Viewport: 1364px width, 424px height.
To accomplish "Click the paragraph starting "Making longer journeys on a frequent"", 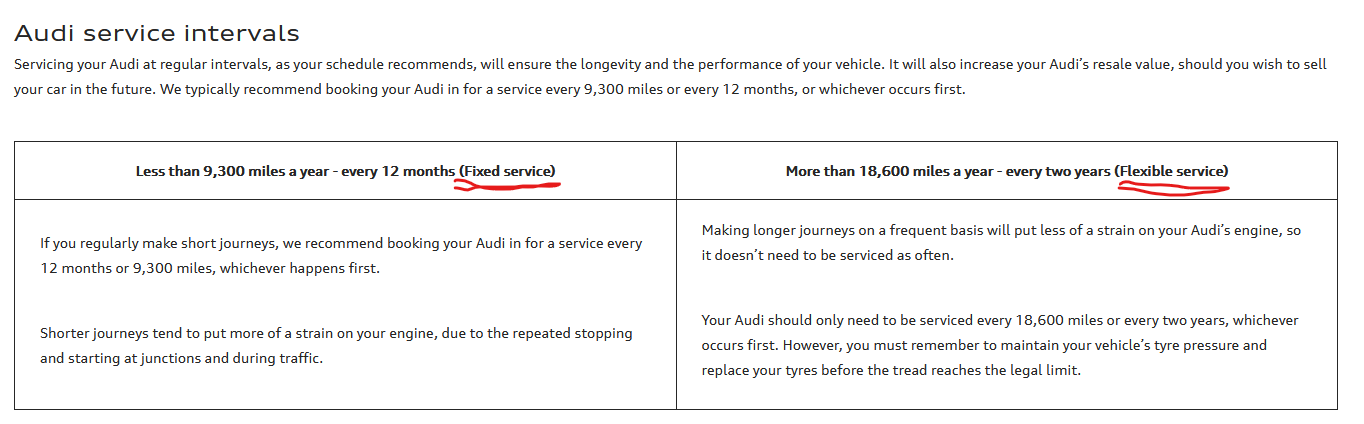I will 1001,243.
